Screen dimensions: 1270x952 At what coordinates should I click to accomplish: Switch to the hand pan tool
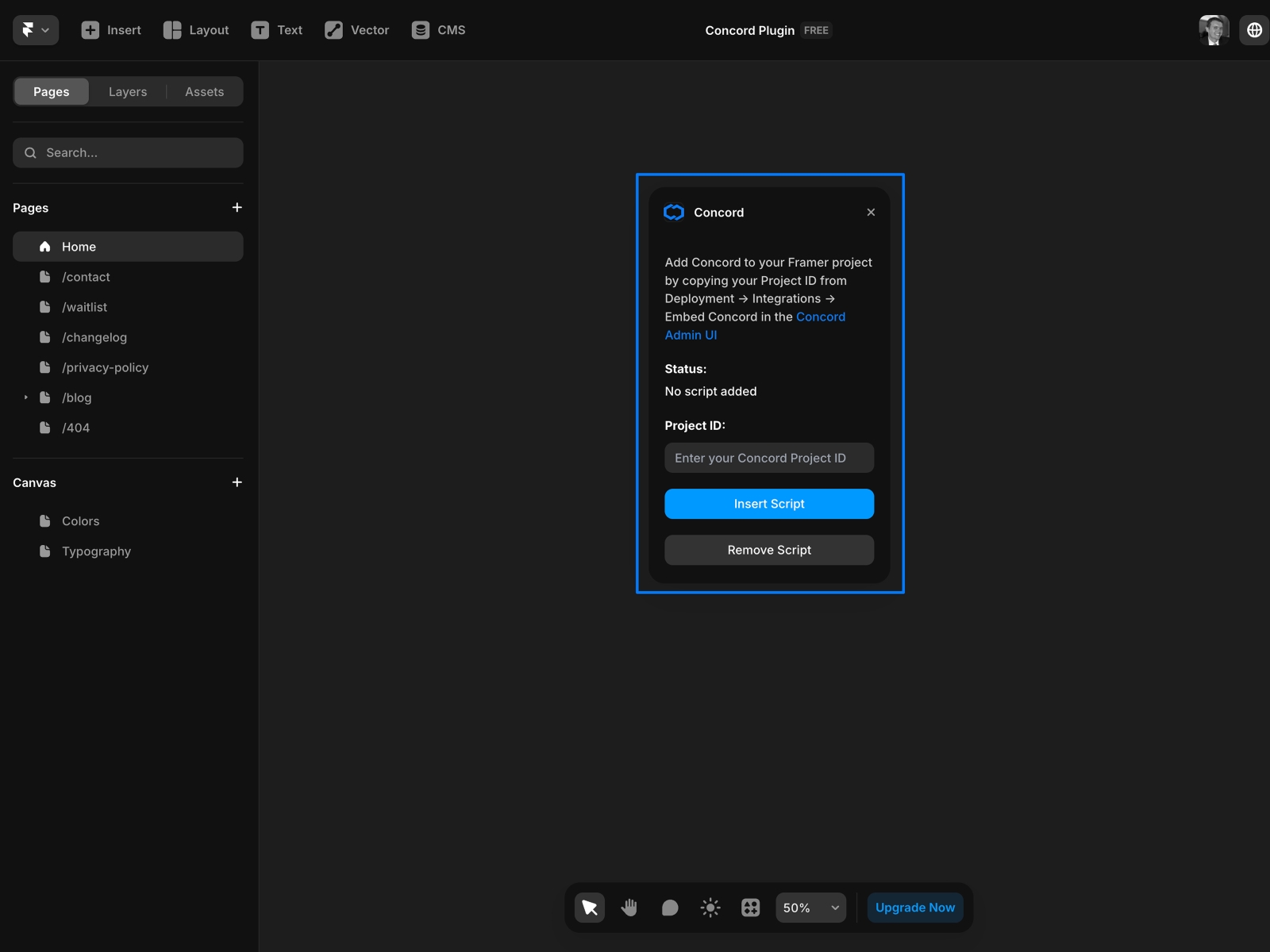pos(629,908)
